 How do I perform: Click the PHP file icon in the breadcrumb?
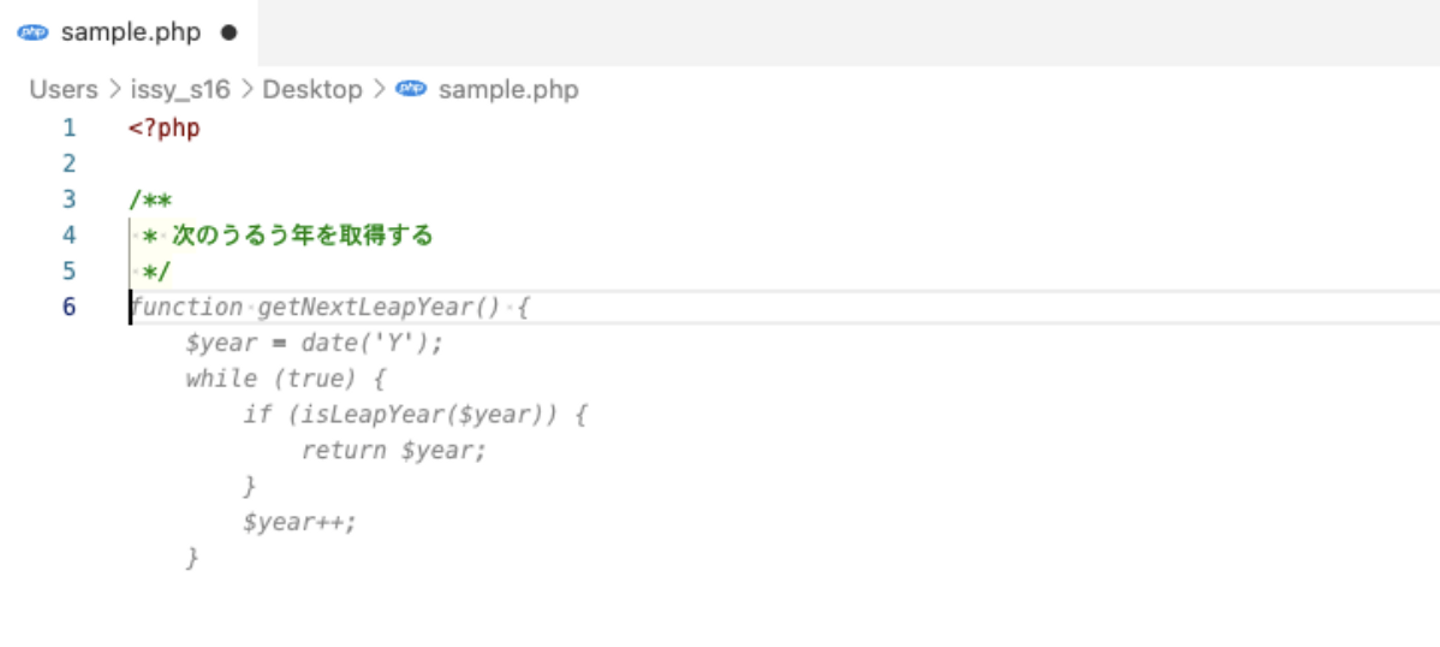(411, 89)
